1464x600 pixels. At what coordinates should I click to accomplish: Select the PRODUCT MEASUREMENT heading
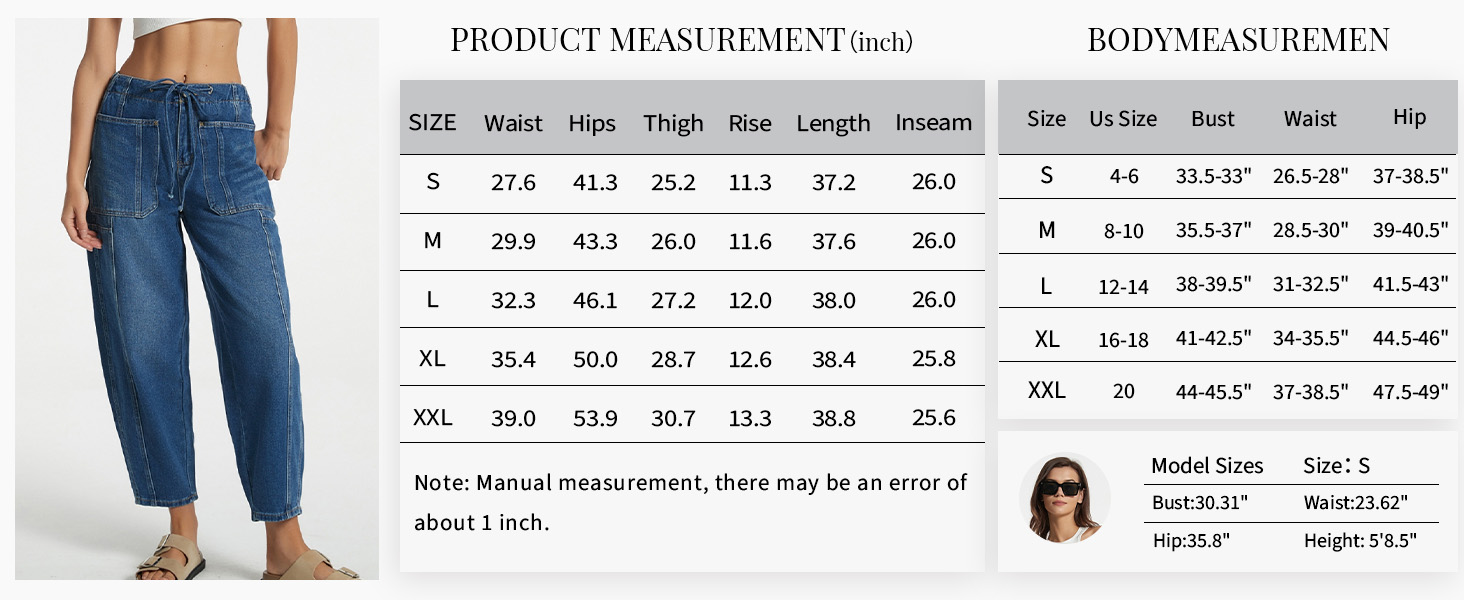point(681,41)
